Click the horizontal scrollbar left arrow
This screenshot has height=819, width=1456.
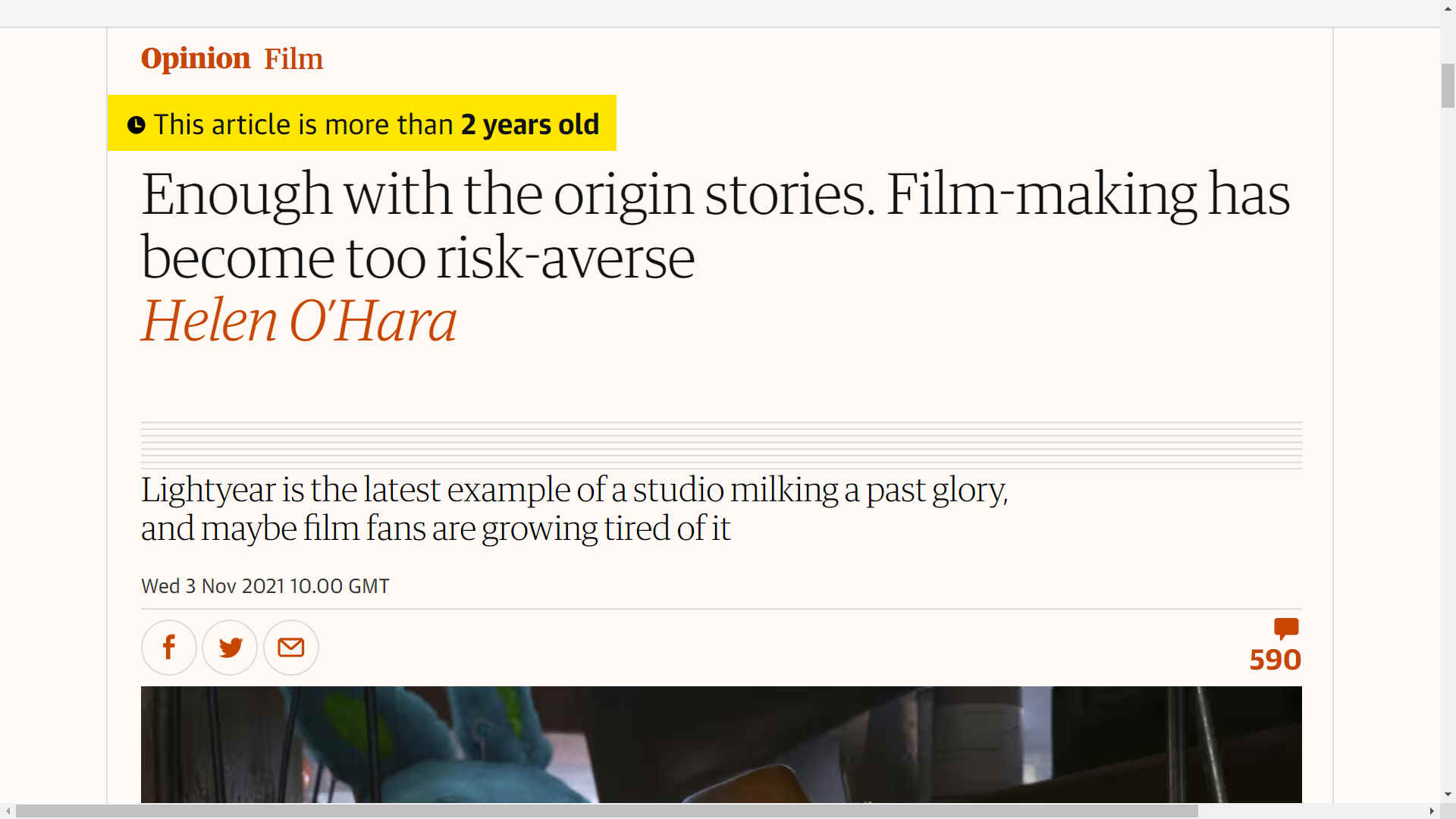[x=8, y=811]
